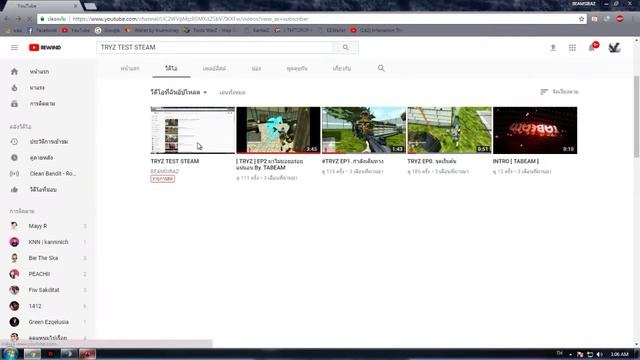Click thumbnail with 3:45 duration
The width and height of the screenshot is (640, 360).
pos(278,130)
